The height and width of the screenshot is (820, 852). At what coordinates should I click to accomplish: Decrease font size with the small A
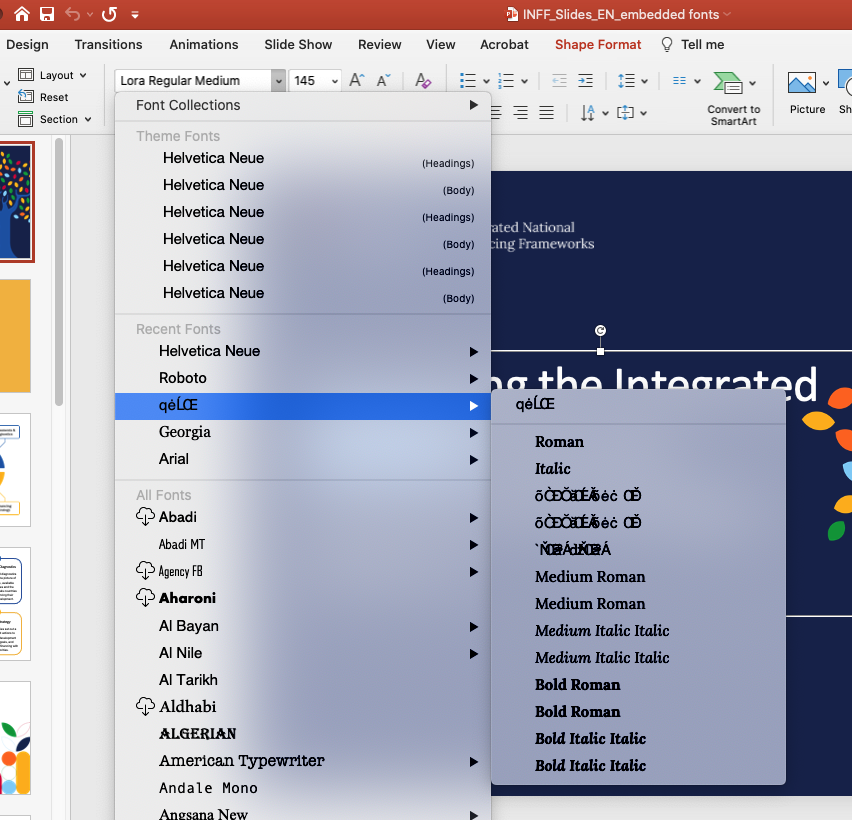[384, 80]
